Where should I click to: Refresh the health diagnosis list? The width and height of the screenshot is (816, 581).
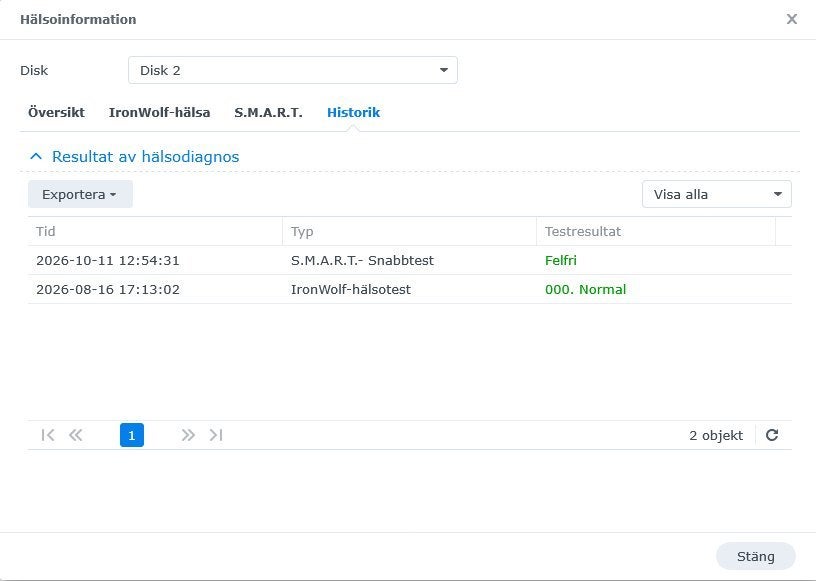point(772,435)
